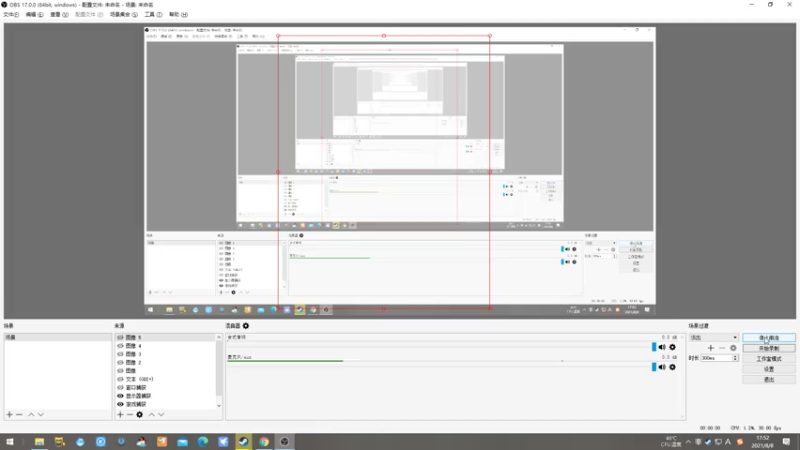Remove selected source with the minus icon
Viewport: 800px width, 450px height.
(x=130, y=414)
